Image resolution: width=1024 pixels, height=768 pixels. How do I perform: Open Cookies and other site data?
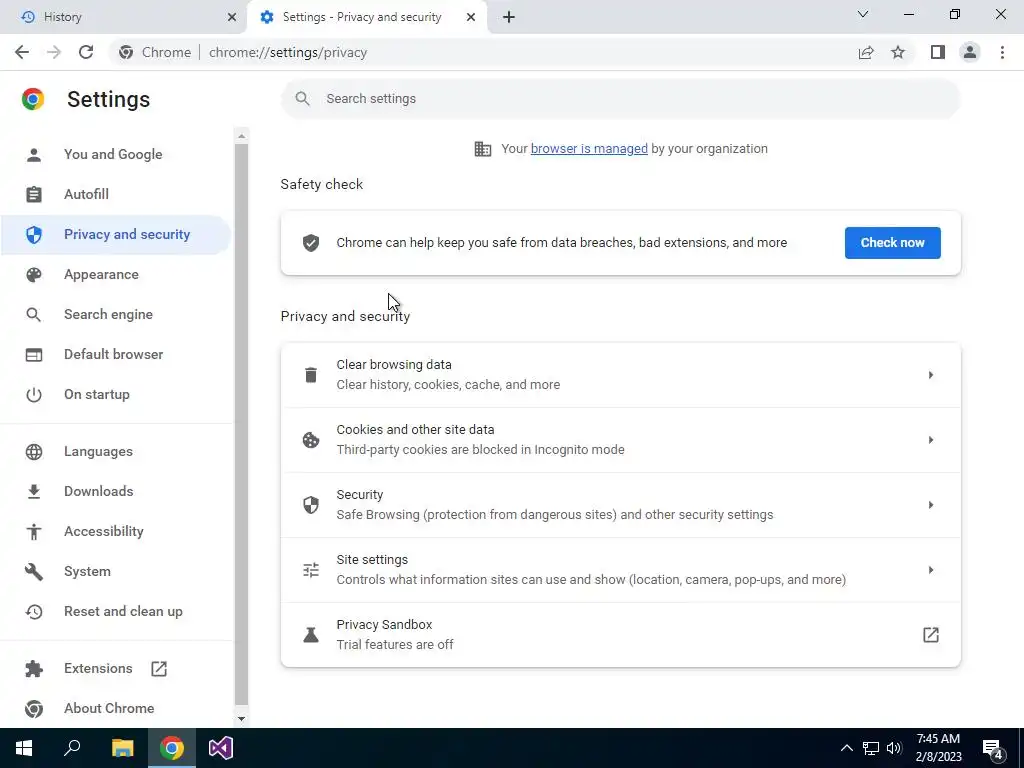coord(620,440)
